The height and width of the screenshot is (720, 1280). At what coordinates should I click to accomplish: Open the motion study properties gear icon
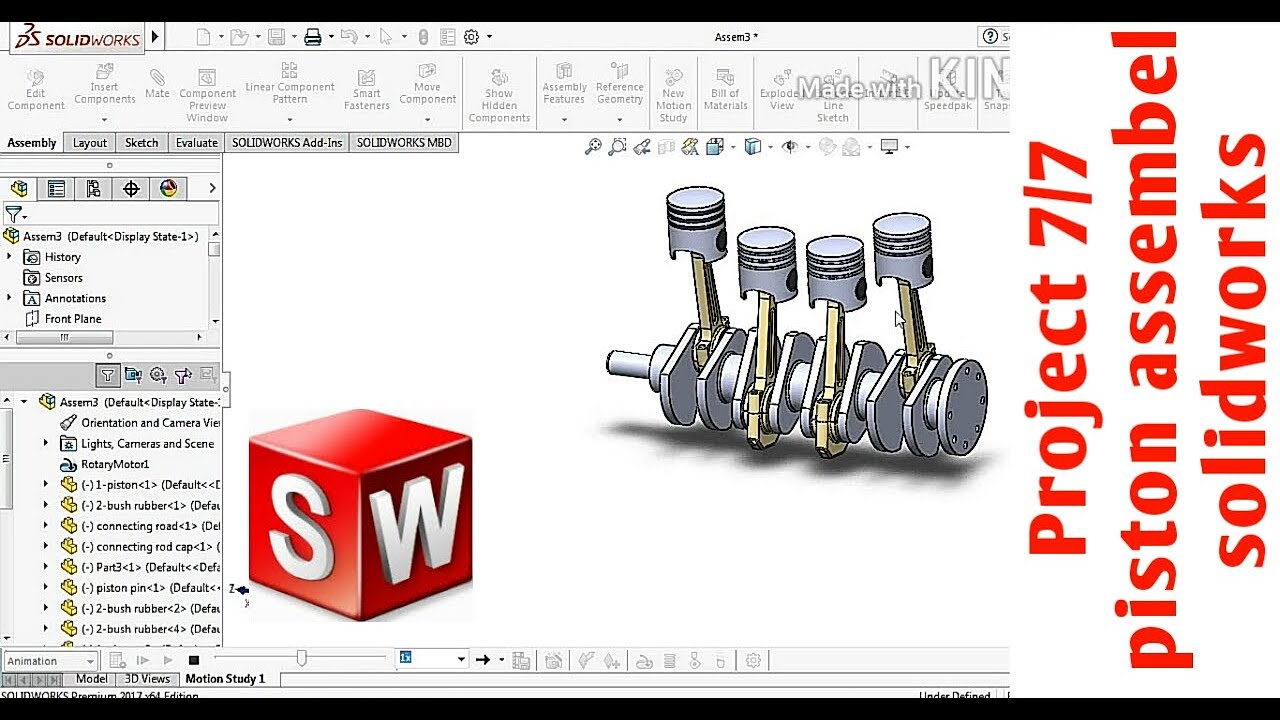[753, 660]
